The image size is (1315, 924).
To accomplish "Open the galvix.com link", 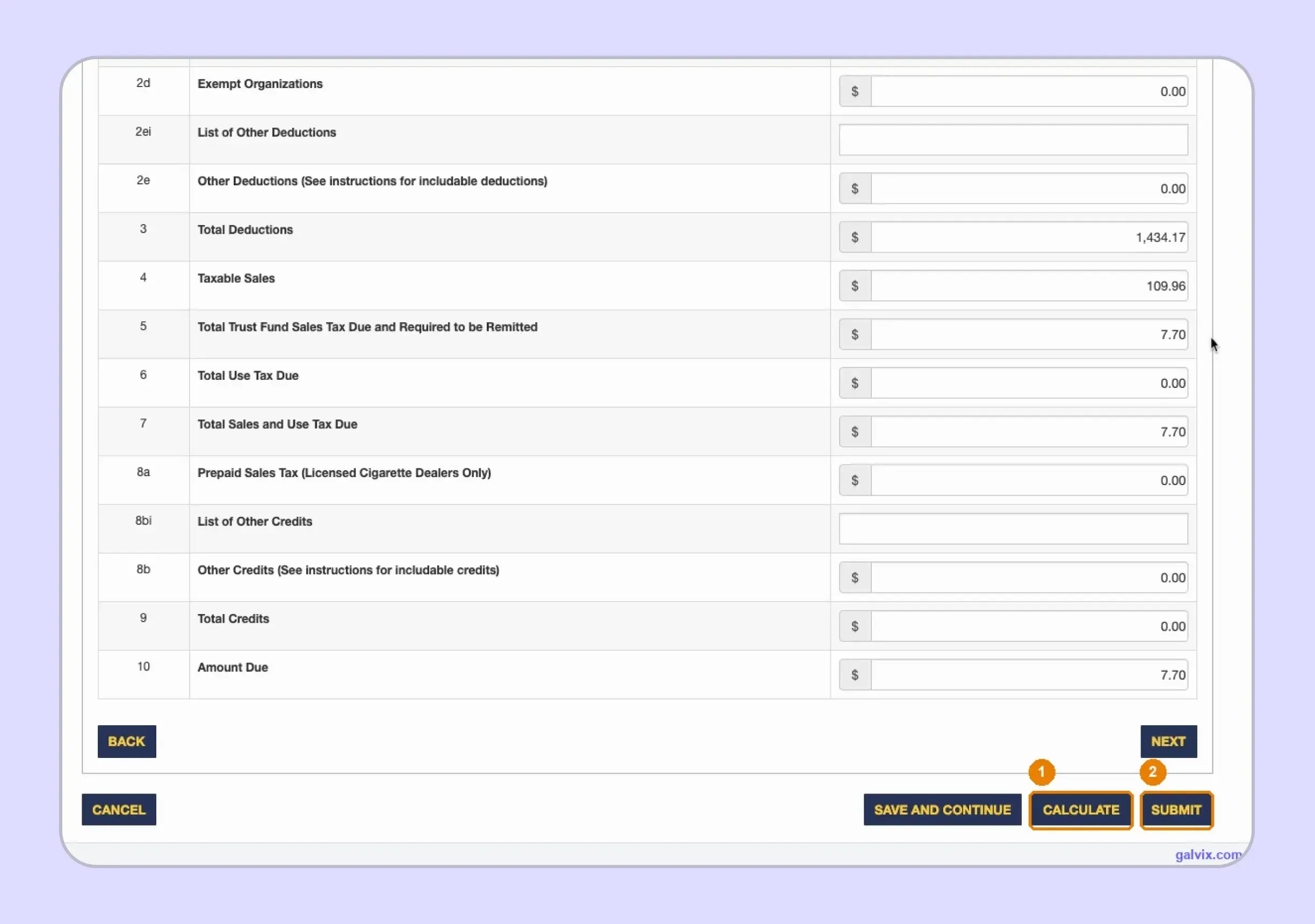I will click(x=1208, y=854).
